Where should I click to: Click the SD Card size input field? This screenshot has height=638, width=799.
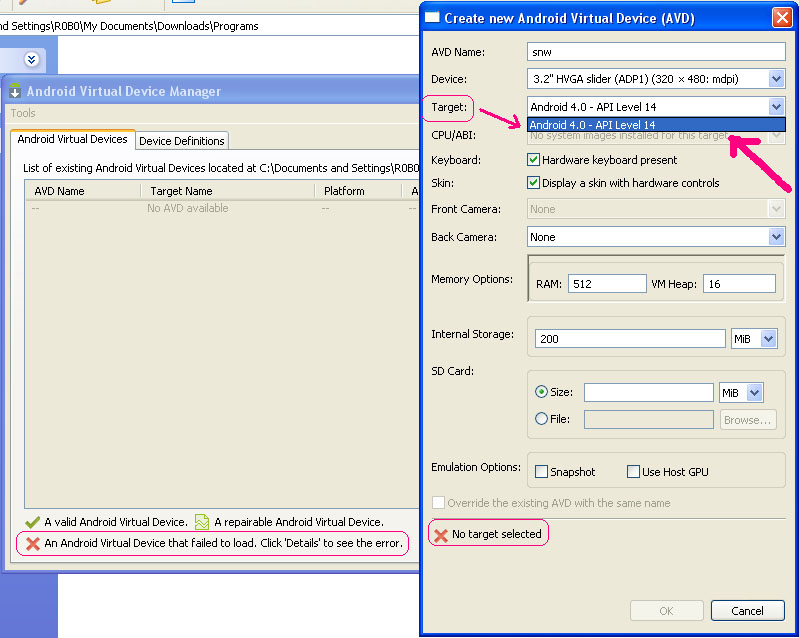click(648, 392)
